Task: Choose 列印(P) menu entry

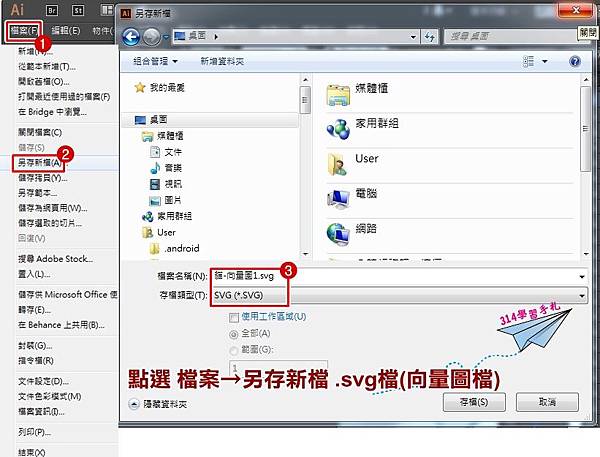Action: click(34, 432)
